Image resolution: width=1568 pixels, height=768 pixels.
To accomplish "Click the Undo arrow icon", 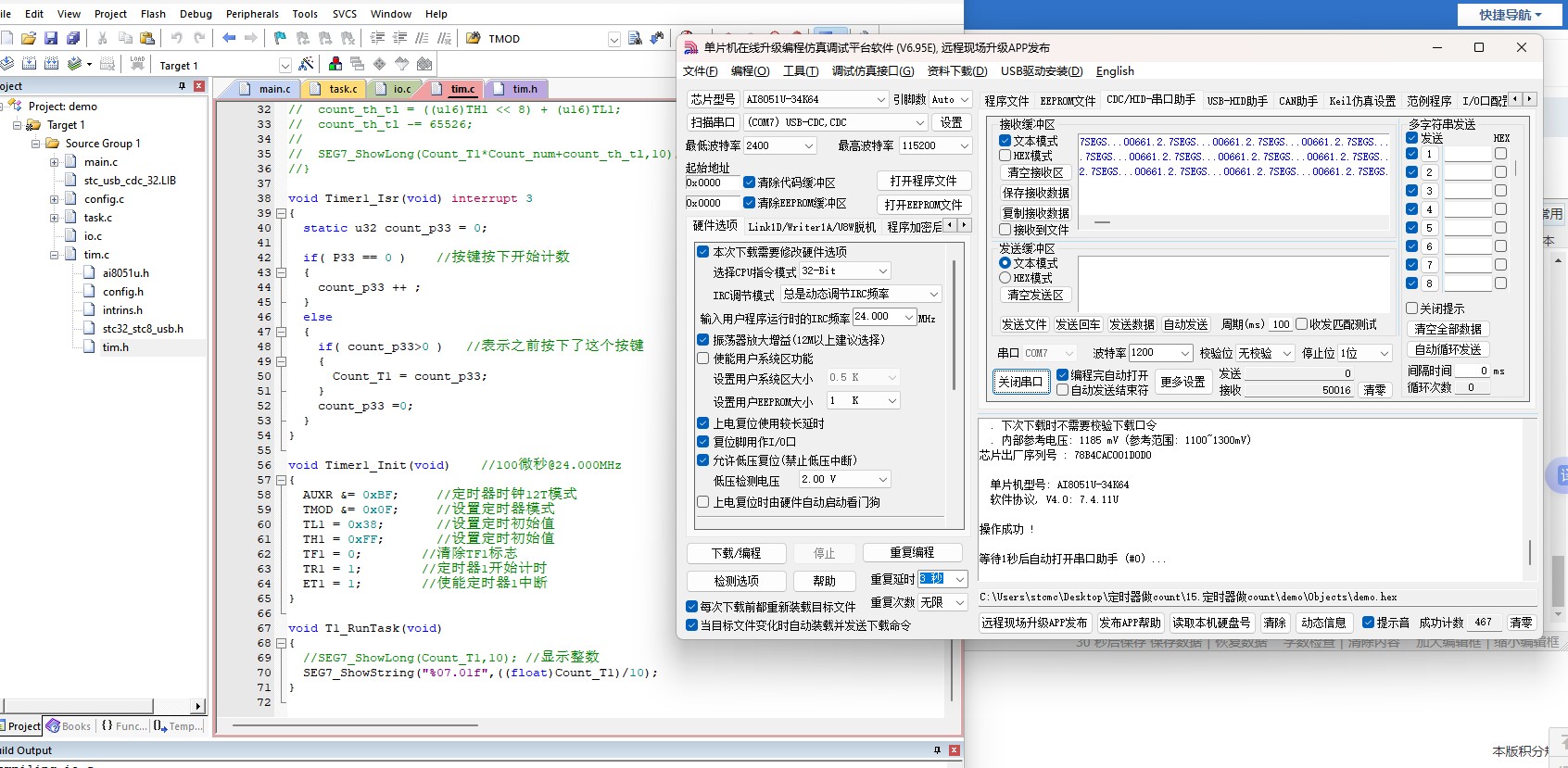I will (176, 38).
